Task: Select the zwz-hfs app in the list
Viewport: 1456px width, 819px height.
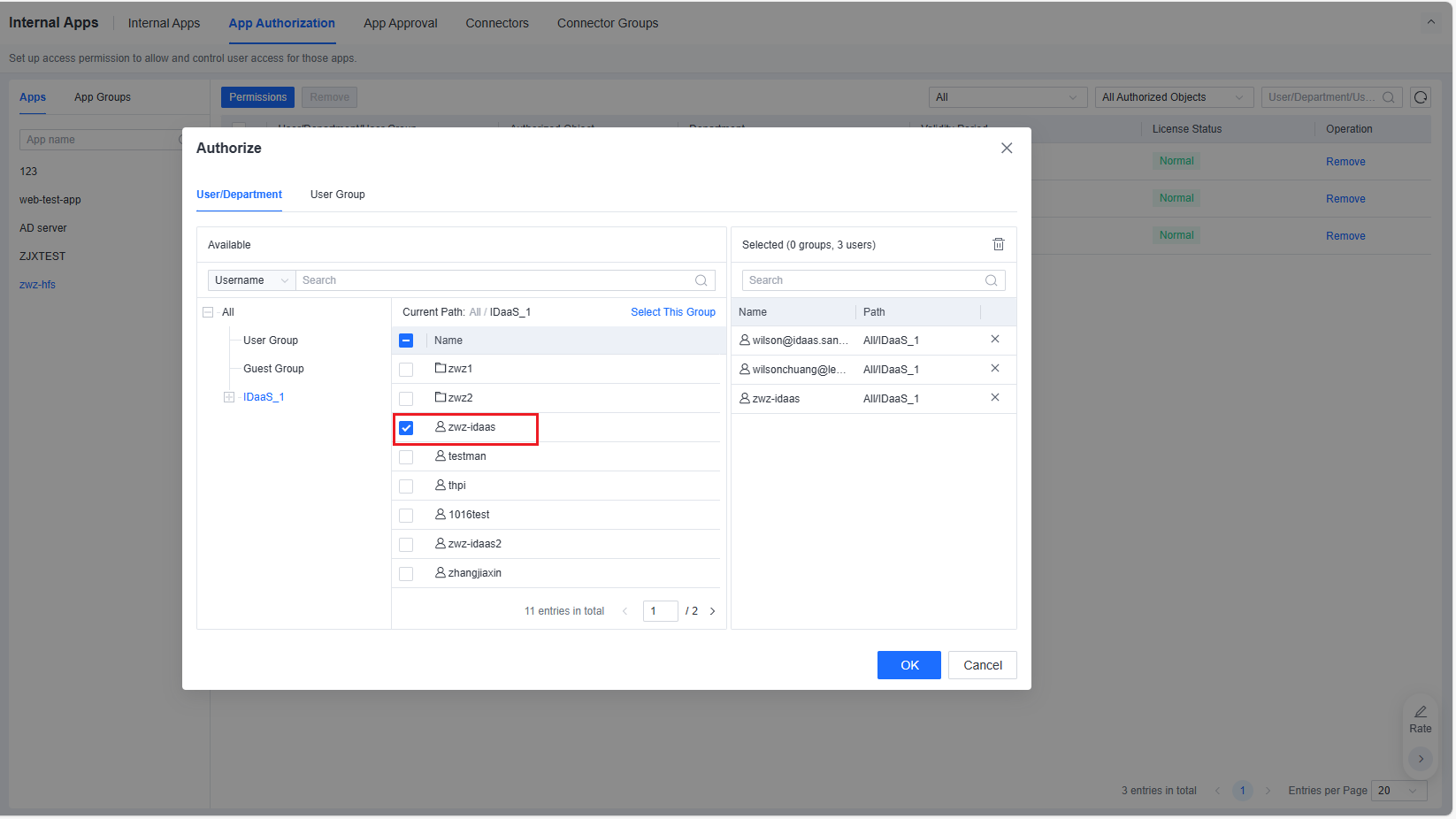Action: coord(37,285)
